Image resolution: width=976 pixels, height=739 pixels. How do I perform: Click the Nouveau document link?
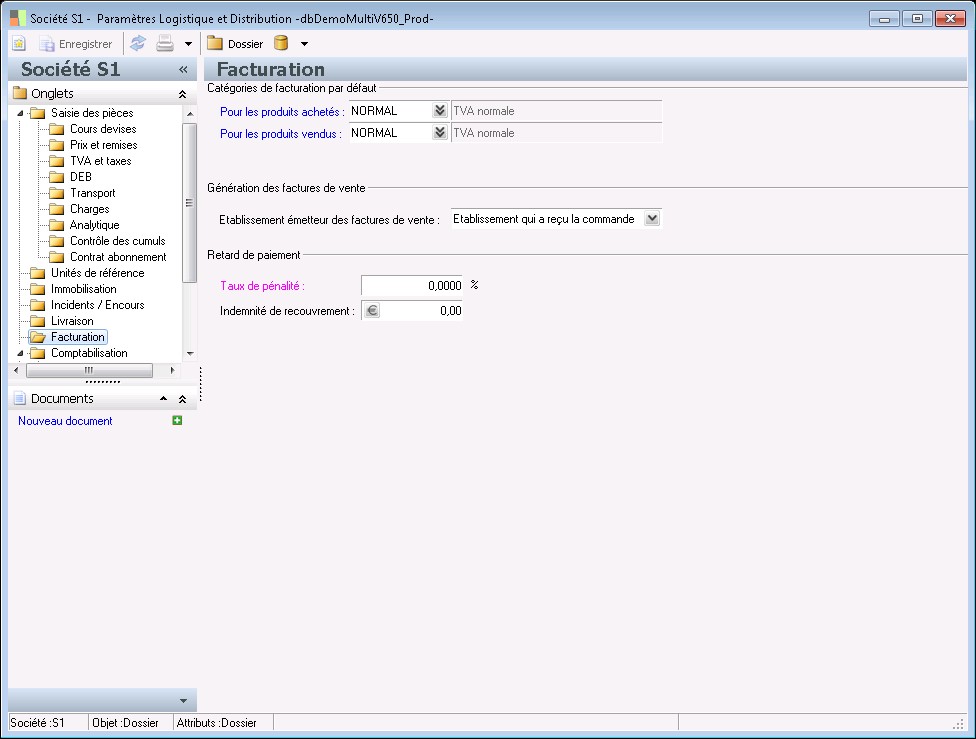pyautogui.click(x=65, y=421)
